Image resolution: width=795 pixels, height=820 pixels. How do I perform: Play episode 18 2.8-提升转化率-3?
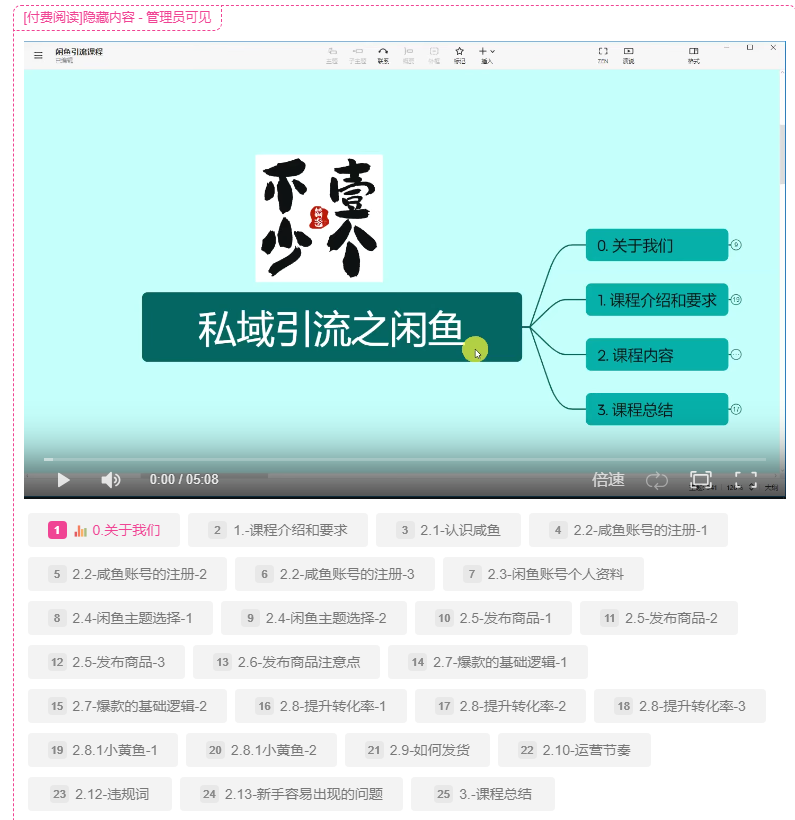tap(680, 706)
